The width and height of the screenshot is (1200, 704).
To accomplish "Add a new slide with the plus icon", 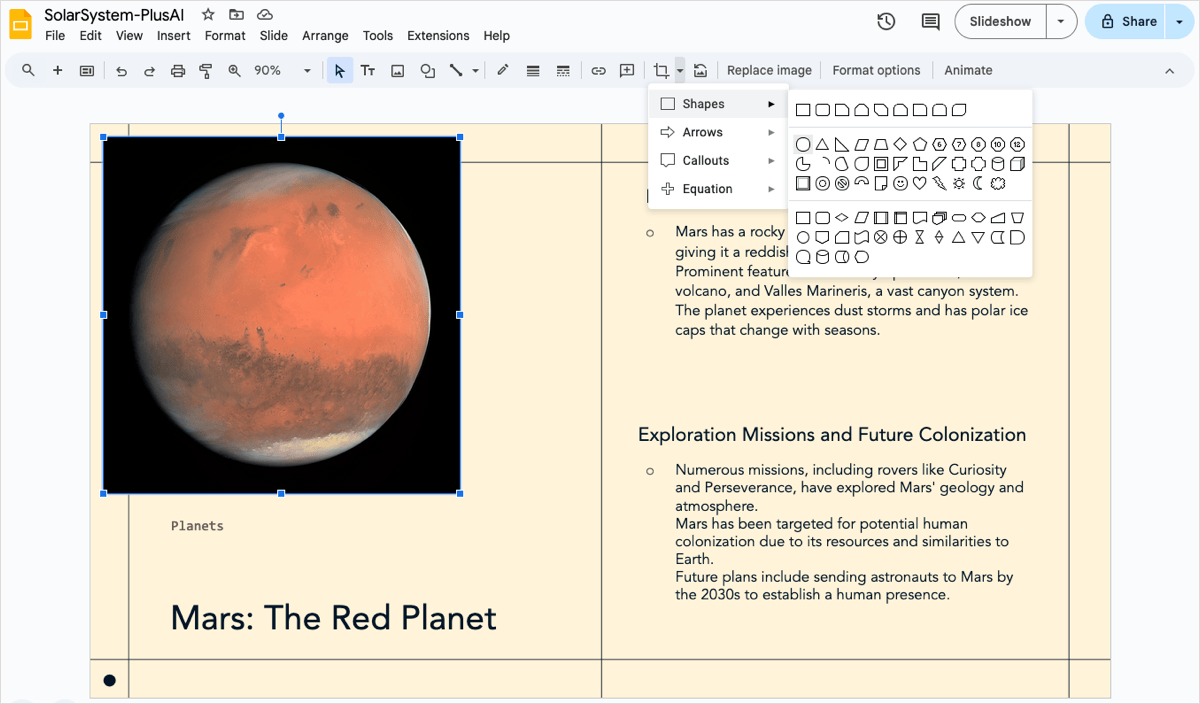I will (x=57, y=70).
